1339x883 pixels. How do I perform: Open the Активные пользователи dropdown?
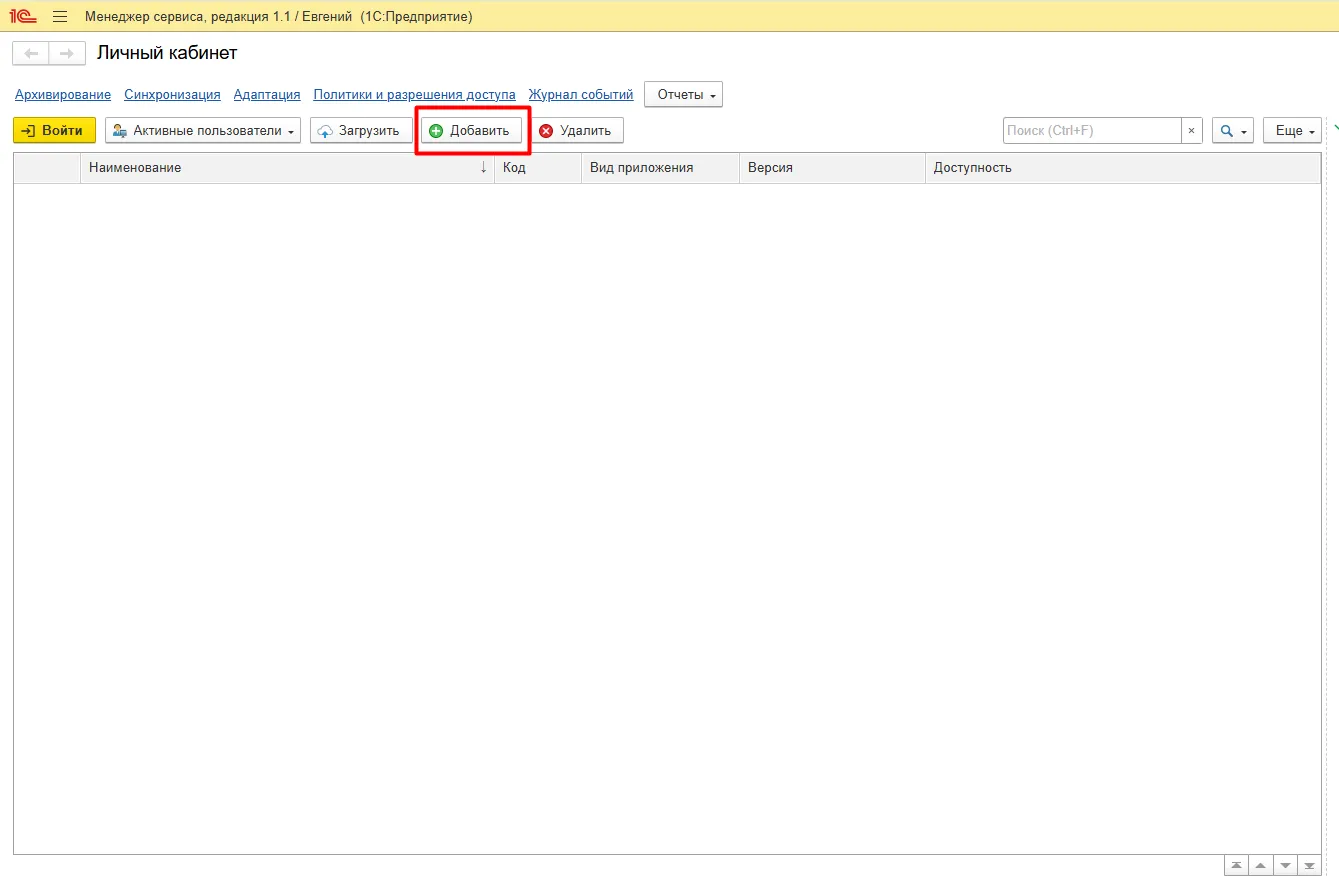click(x=203, y=131)
